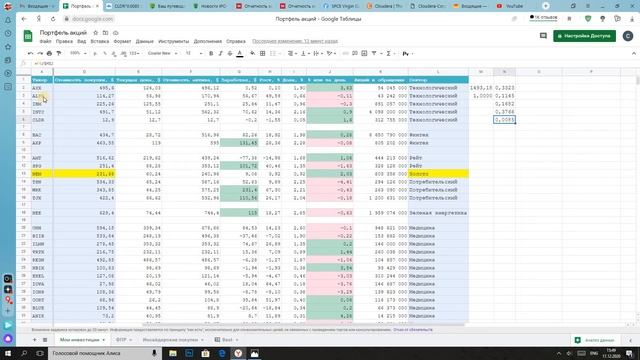Insert a comment using the toolbar icon
The width and height of the screenshot is (640, 360).
355,53
